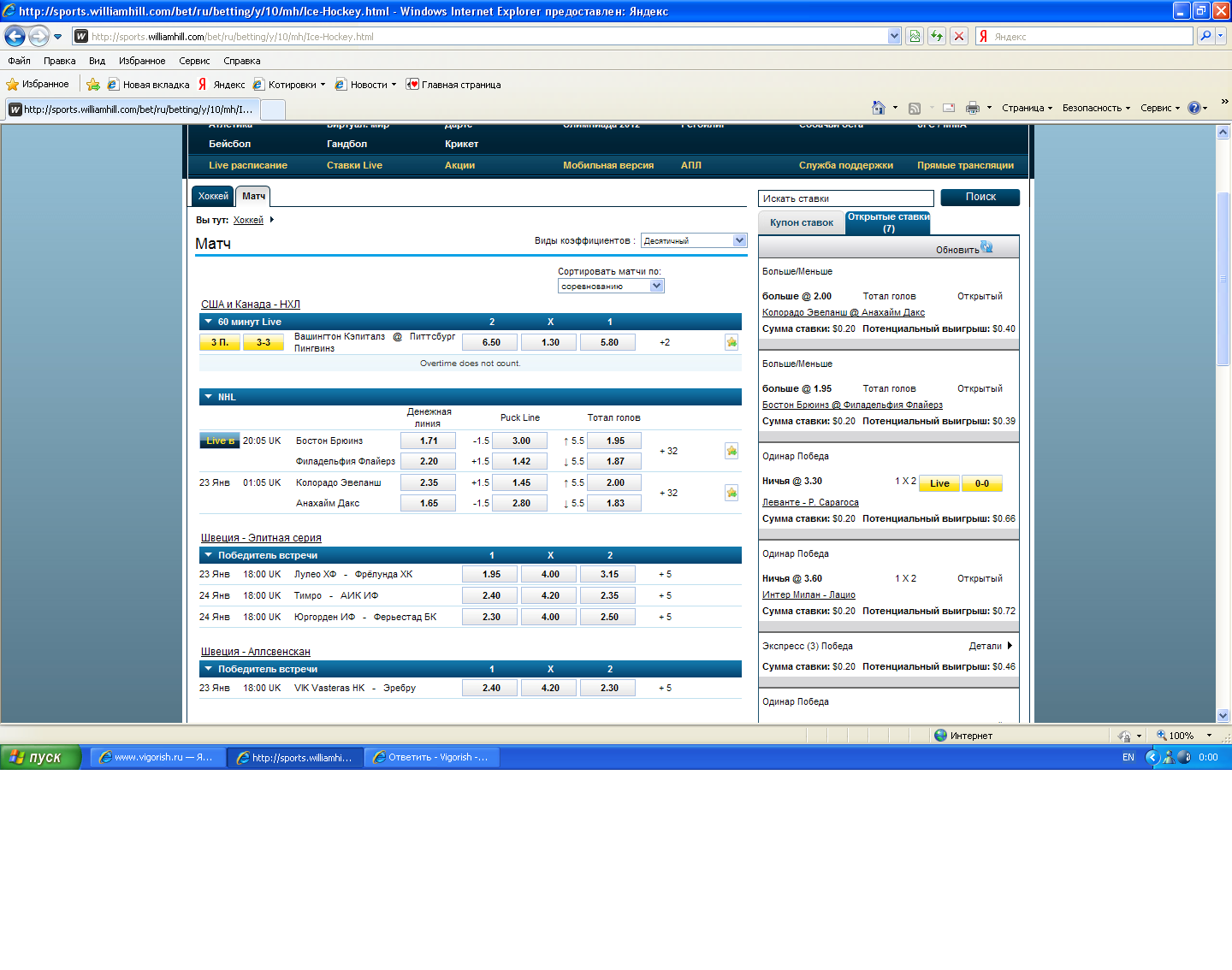Select the Открытые ставки (7) tab
The height and width of the screenshot is (970, 1232).
(x=888, y=222)
